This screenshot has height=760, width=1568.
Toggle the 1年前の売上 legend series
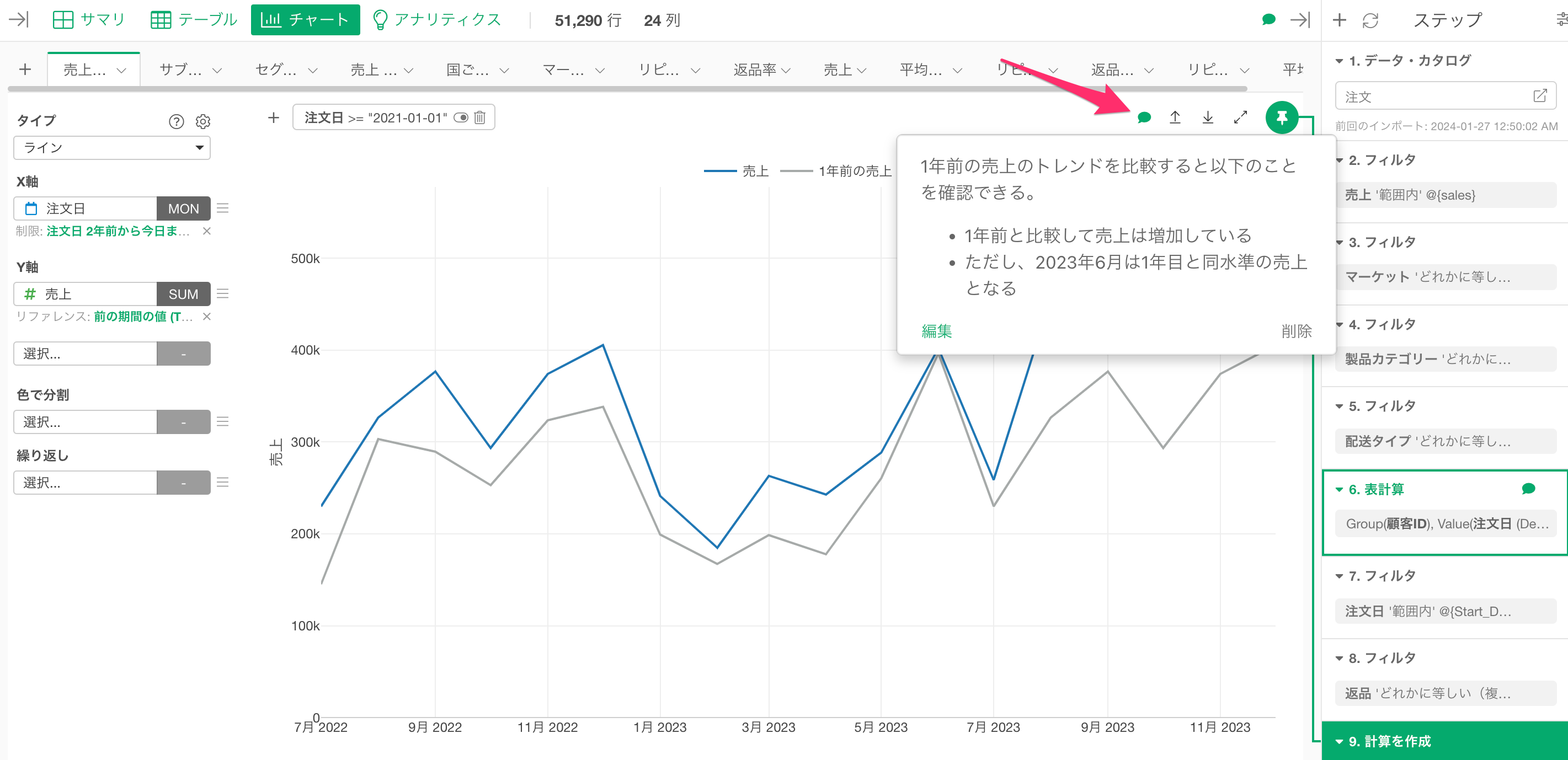pos(836,171)
